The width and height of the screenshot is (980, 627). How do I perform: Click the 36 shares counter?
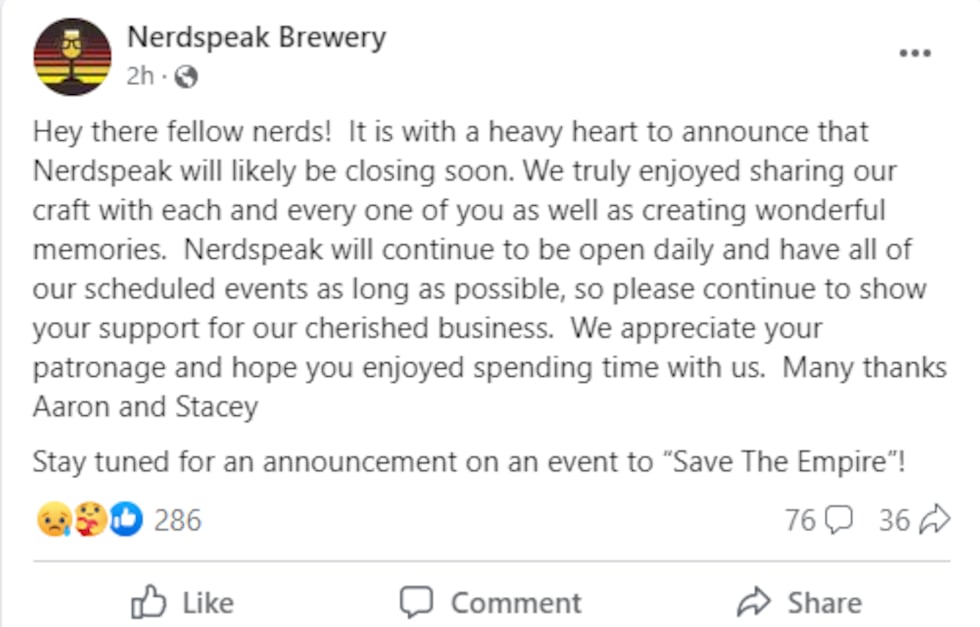(x=897, y=519)
